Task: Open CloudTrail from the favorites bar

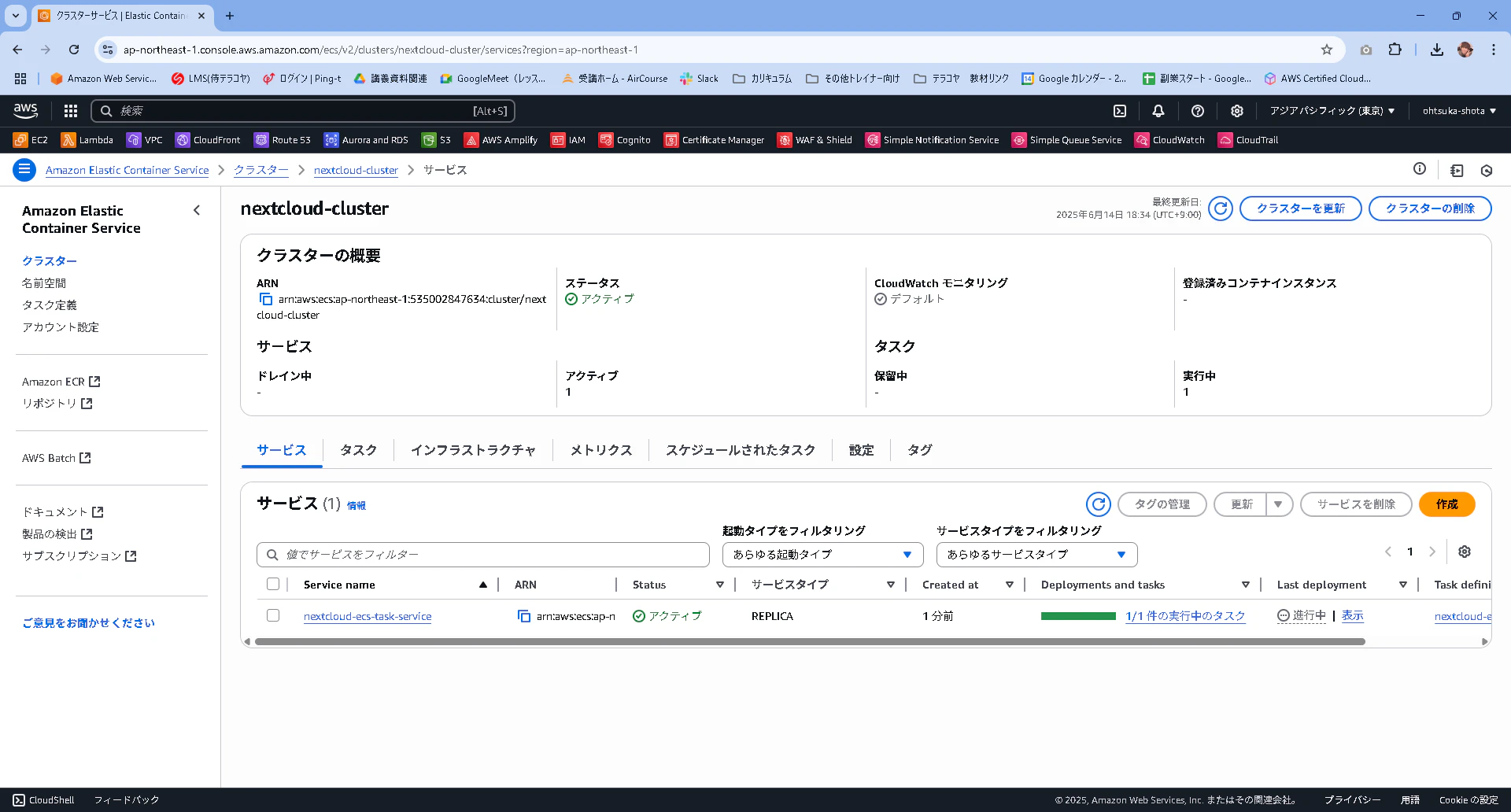Action: [x=1248, y=140]
